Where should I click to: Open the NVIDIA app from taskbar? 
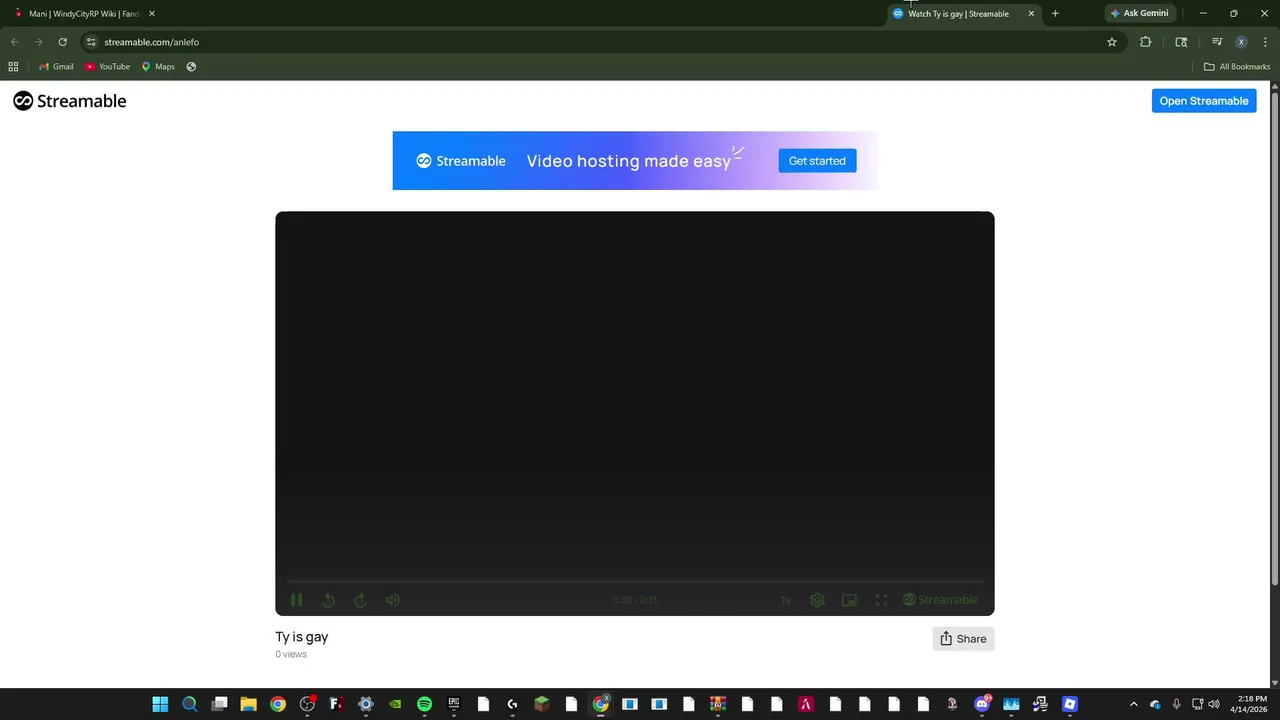395,704
